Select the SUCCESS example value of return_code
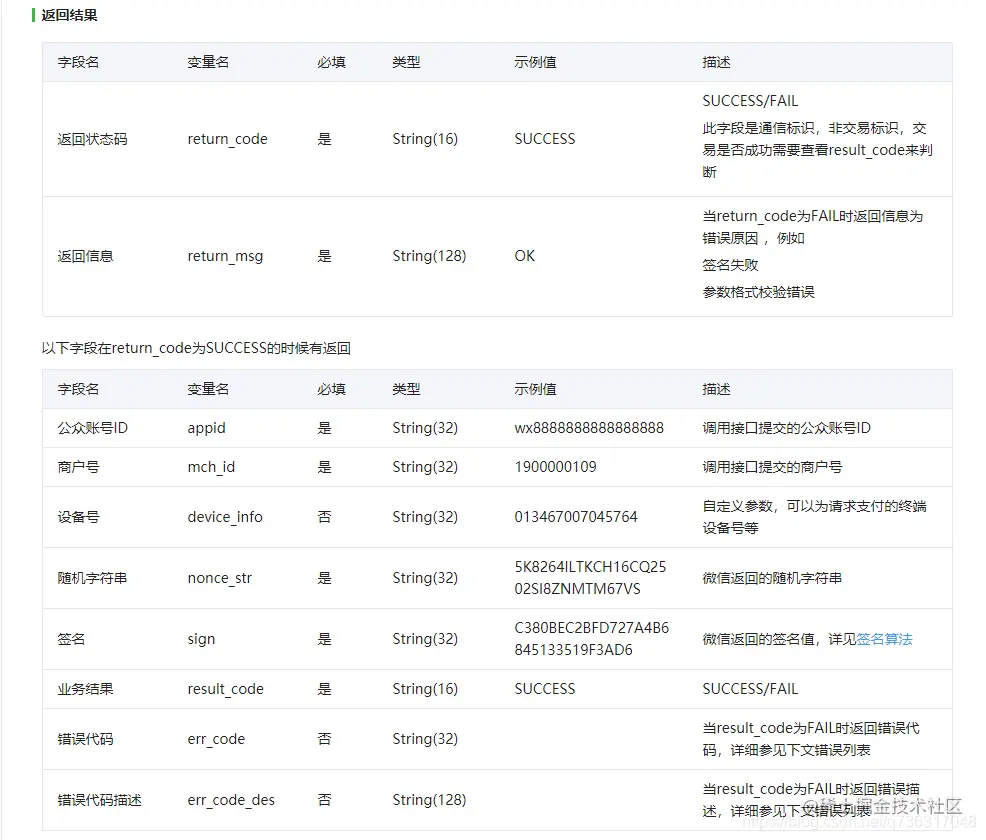Viewport: 986px width, 840px height. 544,139
